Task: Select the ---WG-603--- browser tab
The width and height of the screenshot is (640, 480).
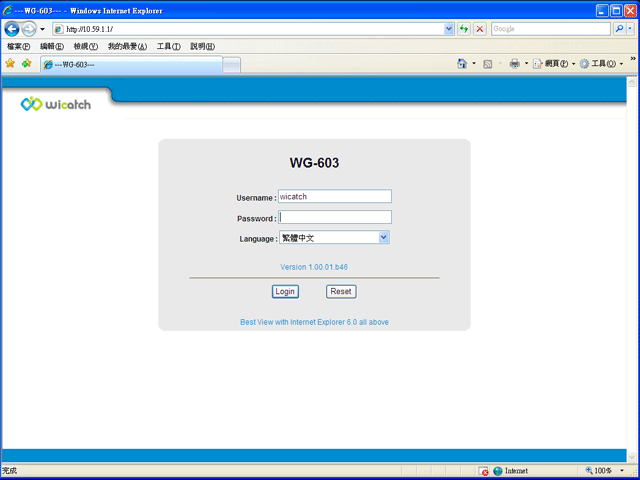Action: coord(131,64)
